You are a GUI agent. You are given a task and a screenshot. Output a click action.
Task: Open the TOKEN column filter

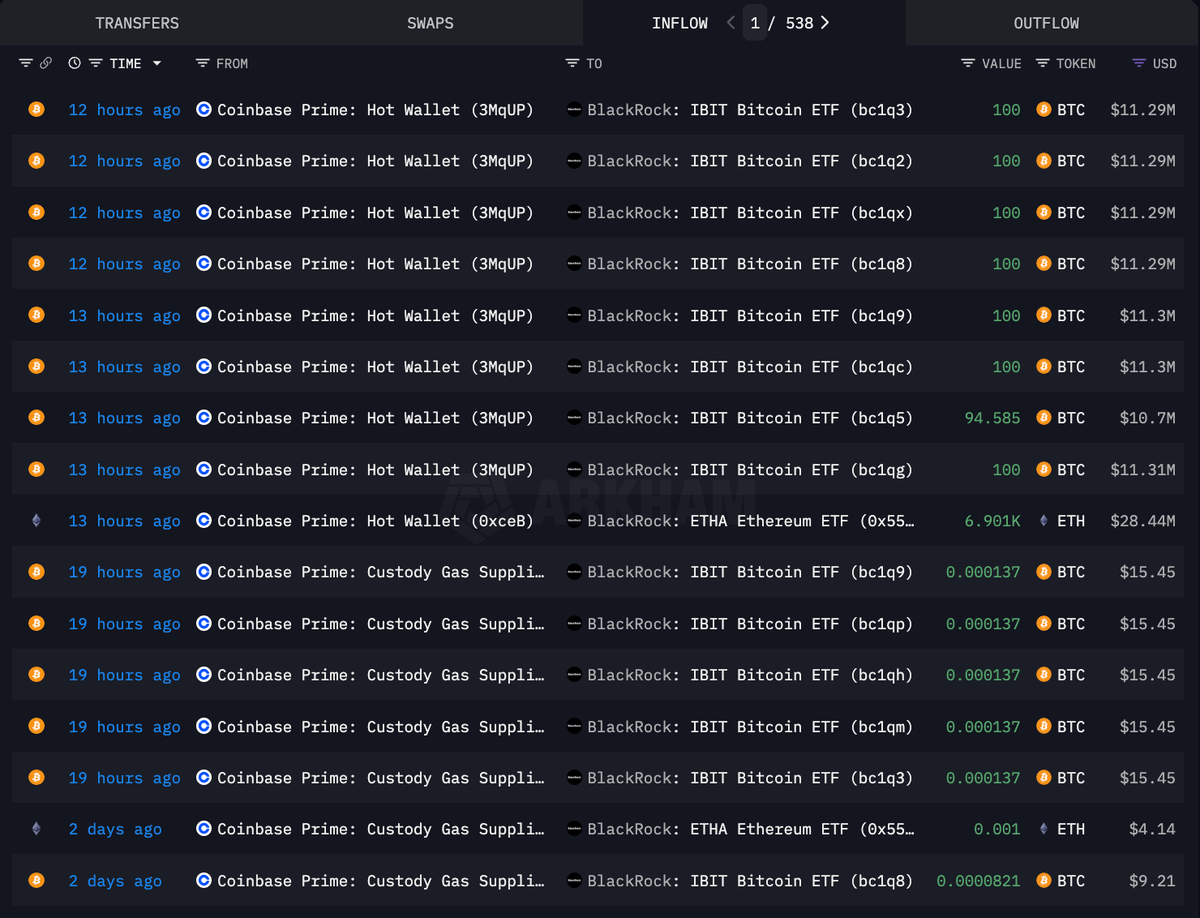pos(1043,63)
